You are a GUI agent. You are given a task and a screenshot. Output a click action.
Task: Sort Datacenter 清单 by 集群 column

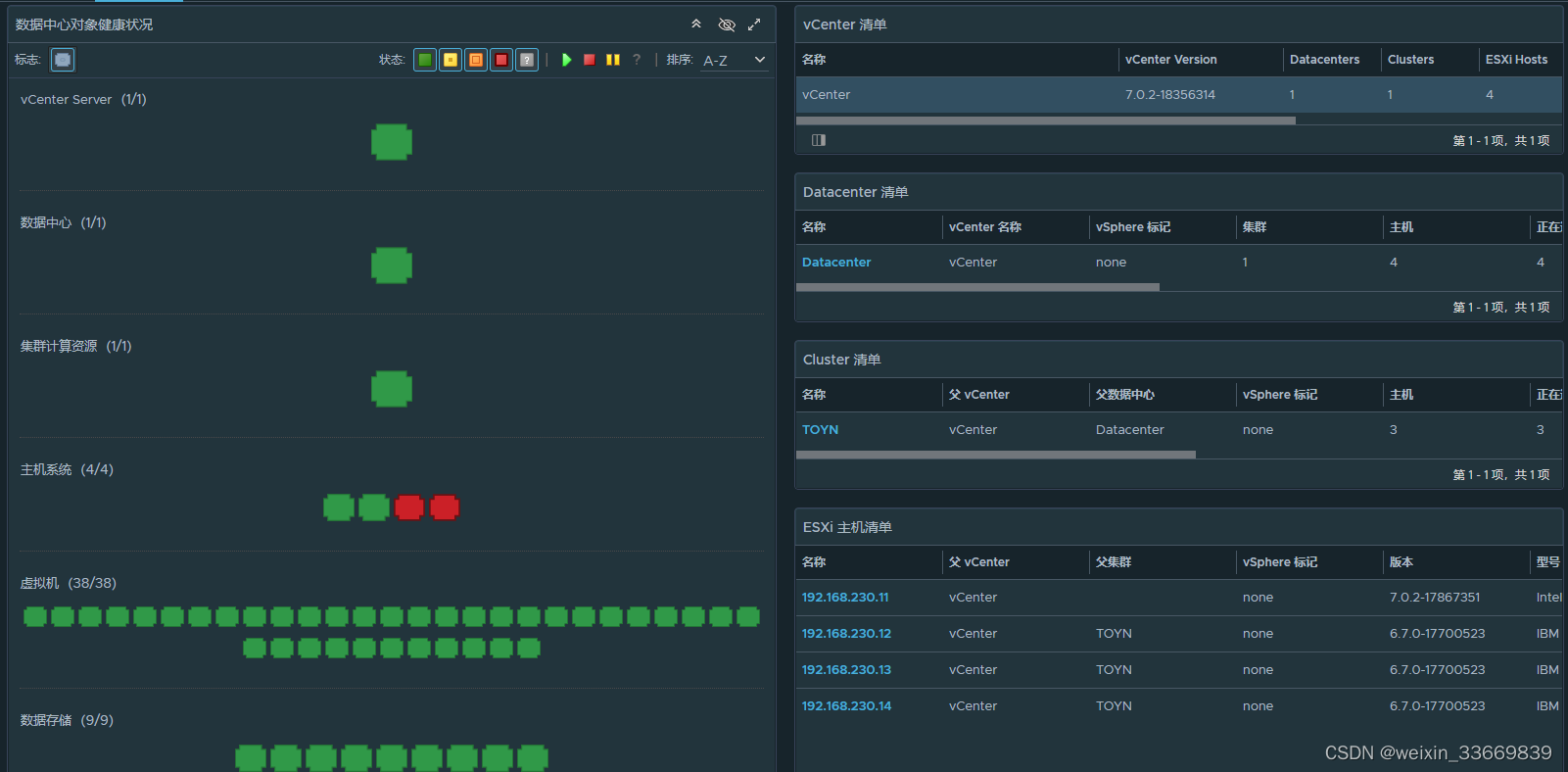(x=1255, y=227)
